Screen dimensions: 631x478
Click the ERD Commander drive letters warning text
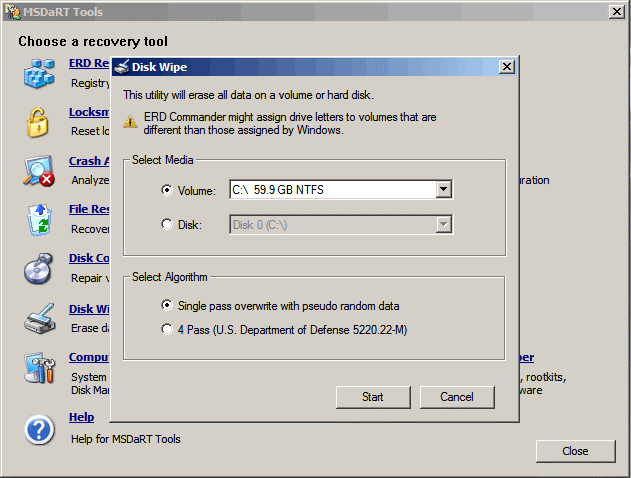coord(290,123)
